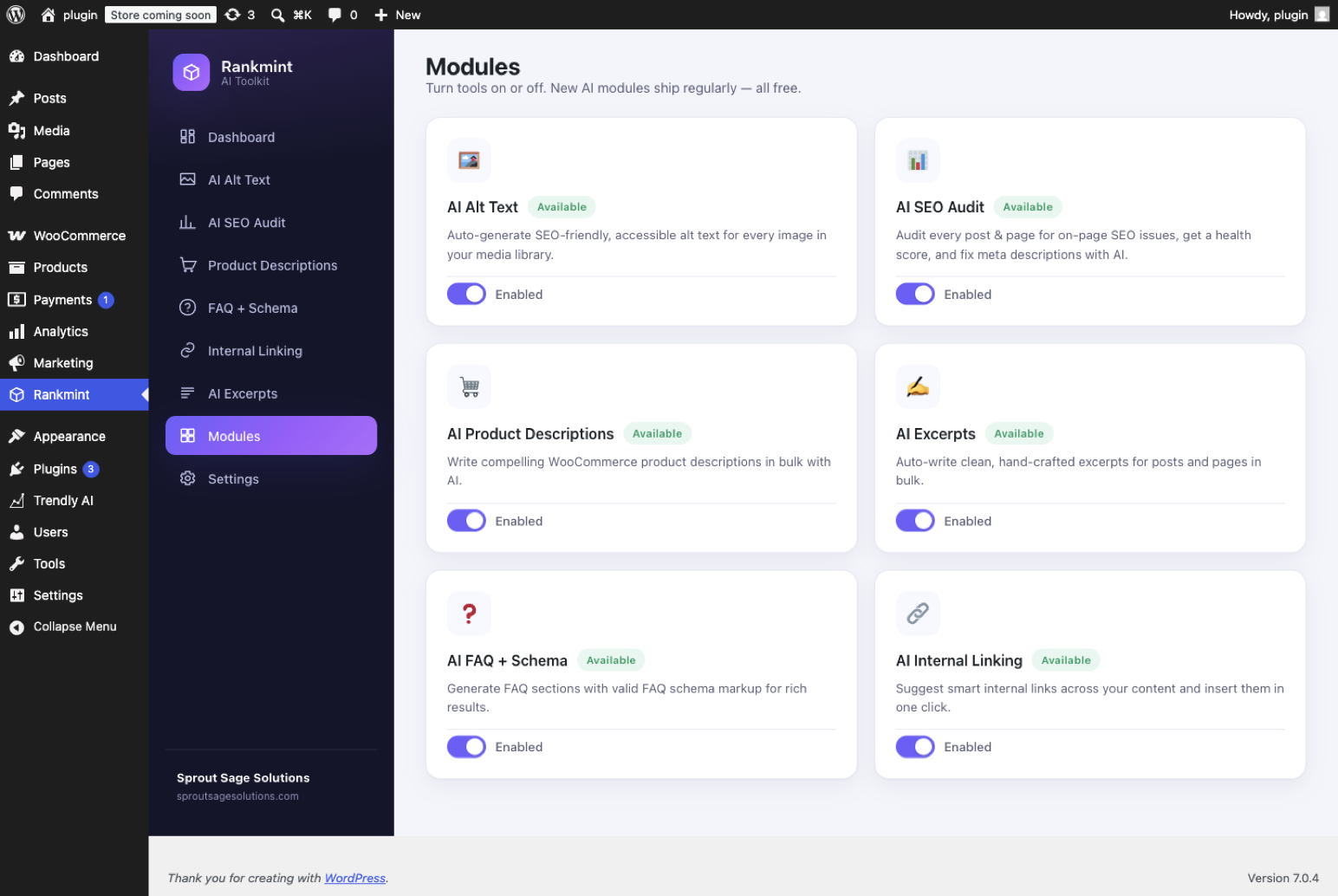This screenshot has height=896, width=1338.
Task: Click the shopping cart AI Product Descriptions card icon
Action: [469, 387]
